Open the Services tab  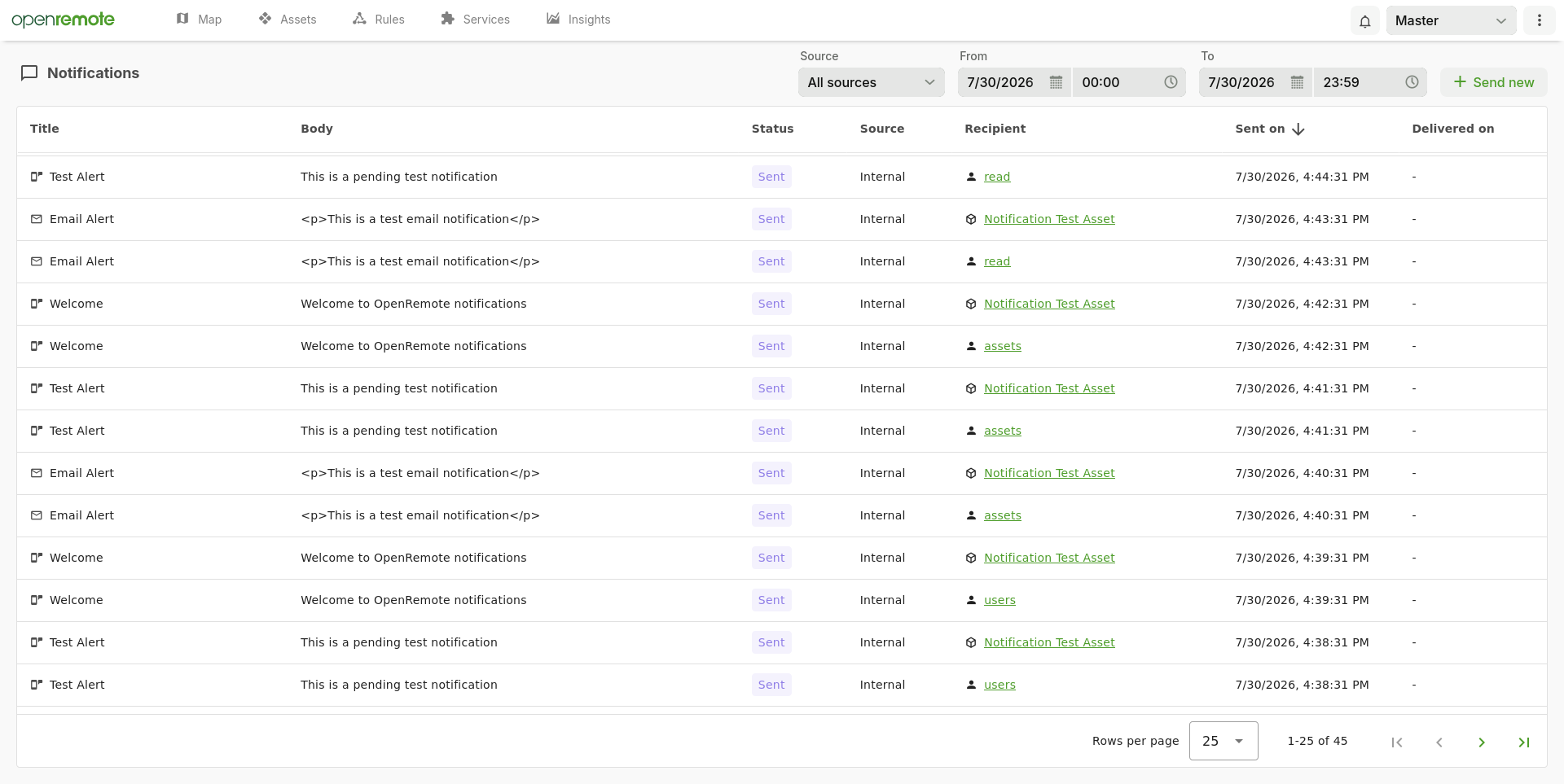[x=475, y=20]
